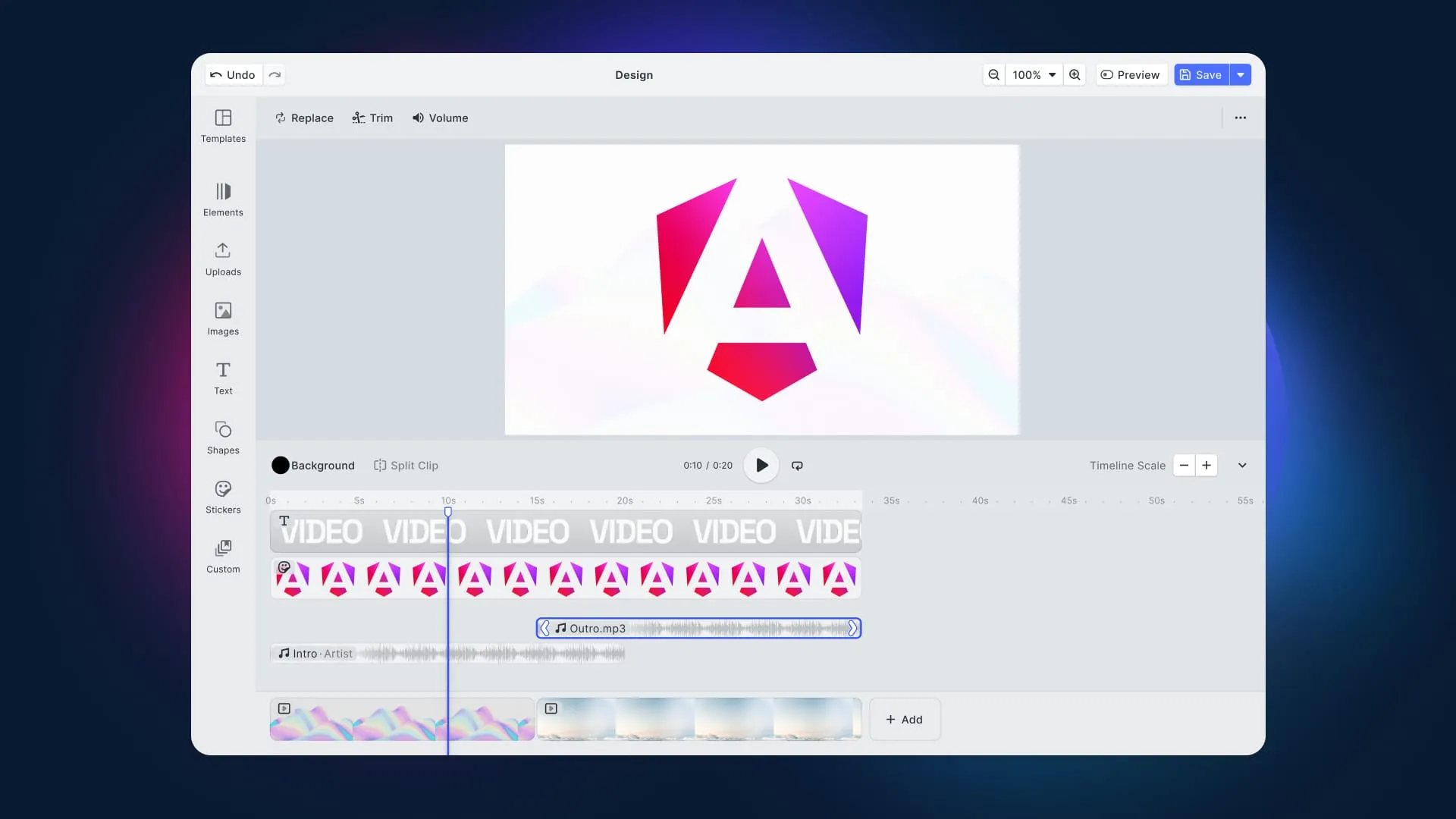
Task: Open the Text panel
Action: [223, 378]
